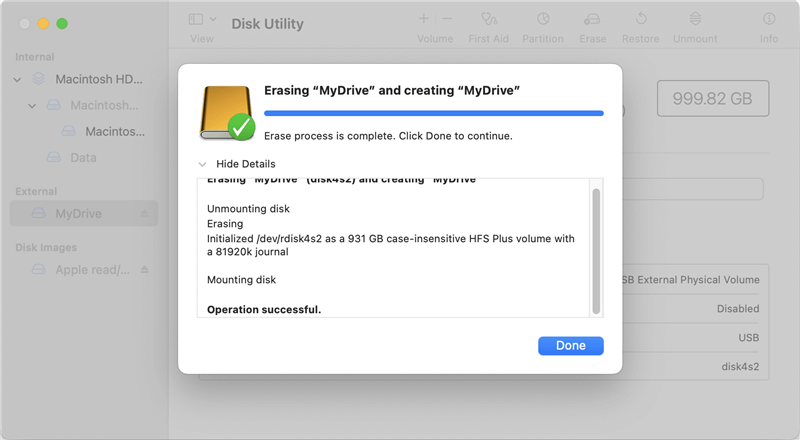This screenshot has height=440, width=800.
Task: Click the Erase toolbar icon
Action: pyautogui.click(x=592, y=19)
